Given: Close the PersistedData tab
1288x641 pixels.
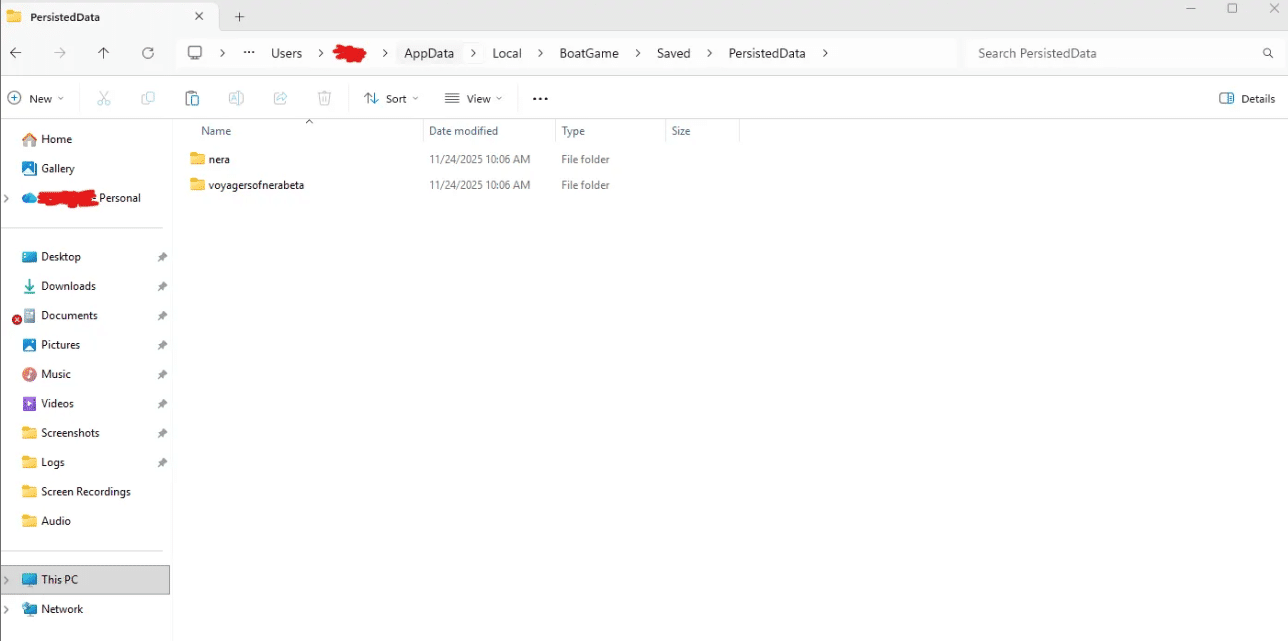Looking at the screenshot, I should tap(199, 16).
